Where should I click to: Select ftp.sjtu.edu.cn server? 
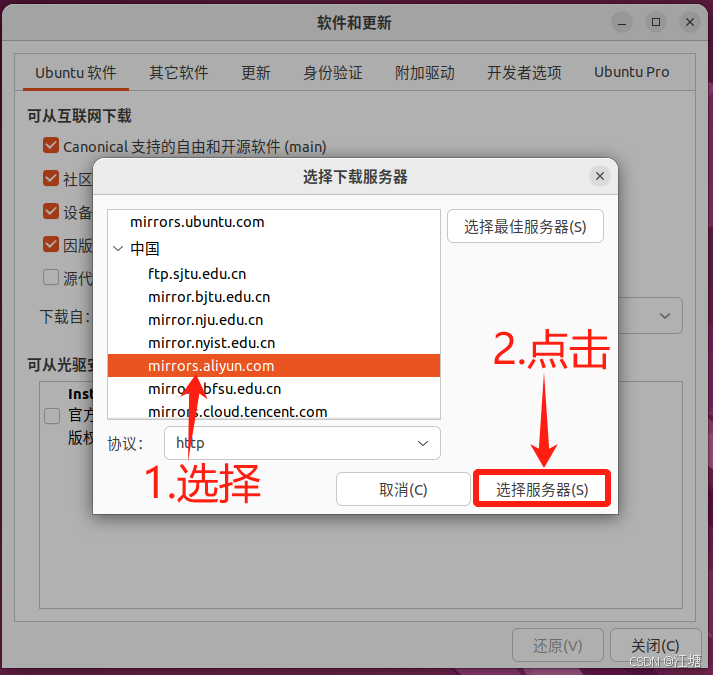(274, 274)
